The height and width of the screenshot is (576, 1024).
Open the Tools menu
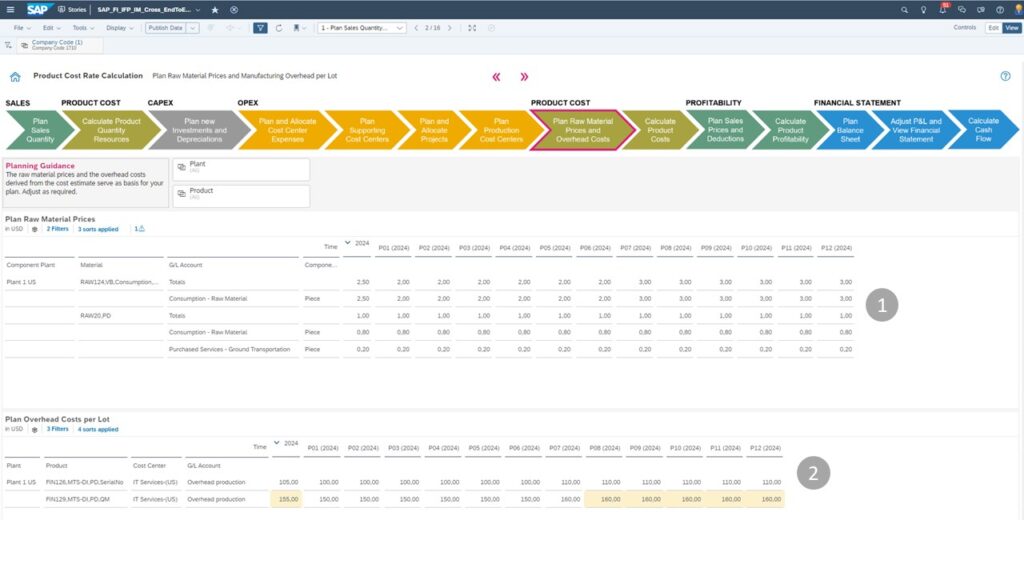coord(82,28)
